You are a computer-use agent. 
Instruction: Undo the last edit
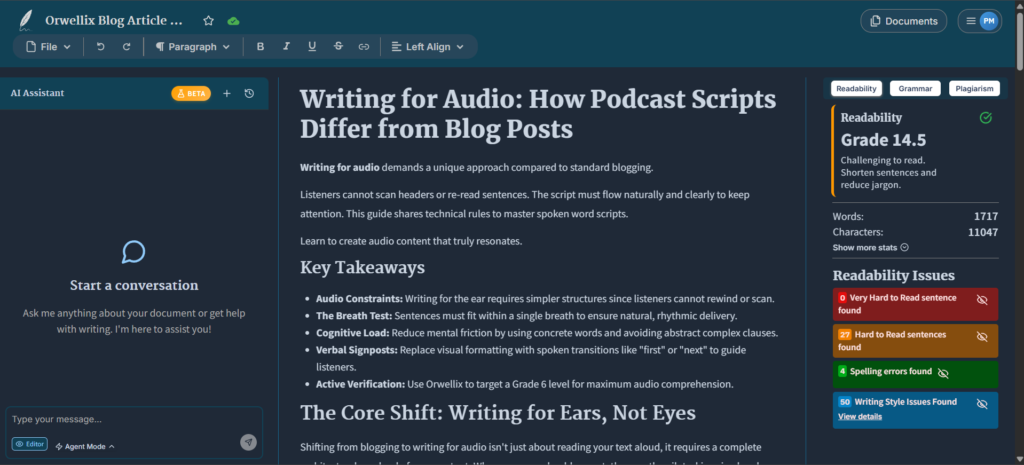(101, 47)
